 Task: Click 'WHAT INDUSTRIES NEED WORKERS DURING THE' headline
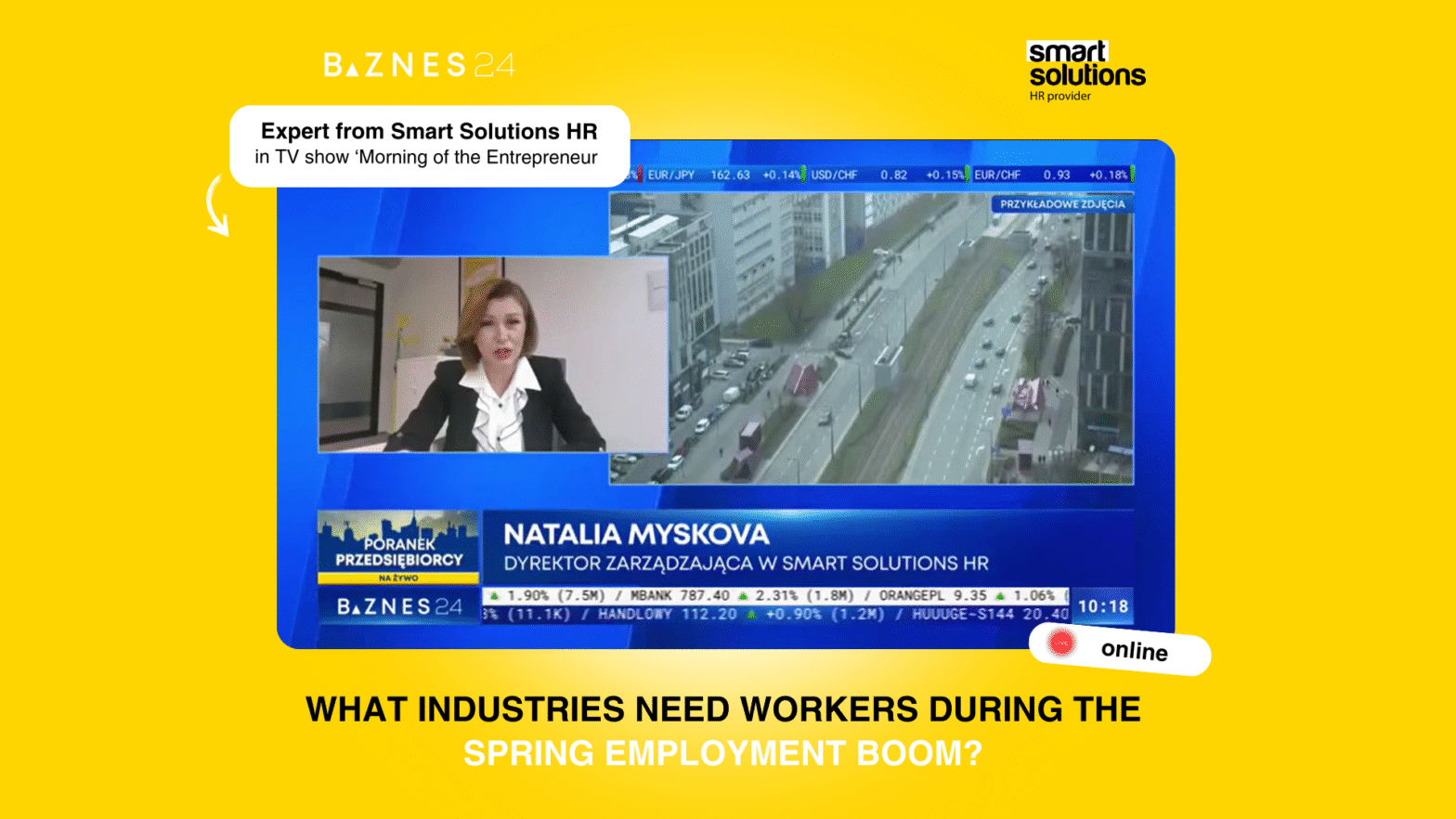point(723,709)
